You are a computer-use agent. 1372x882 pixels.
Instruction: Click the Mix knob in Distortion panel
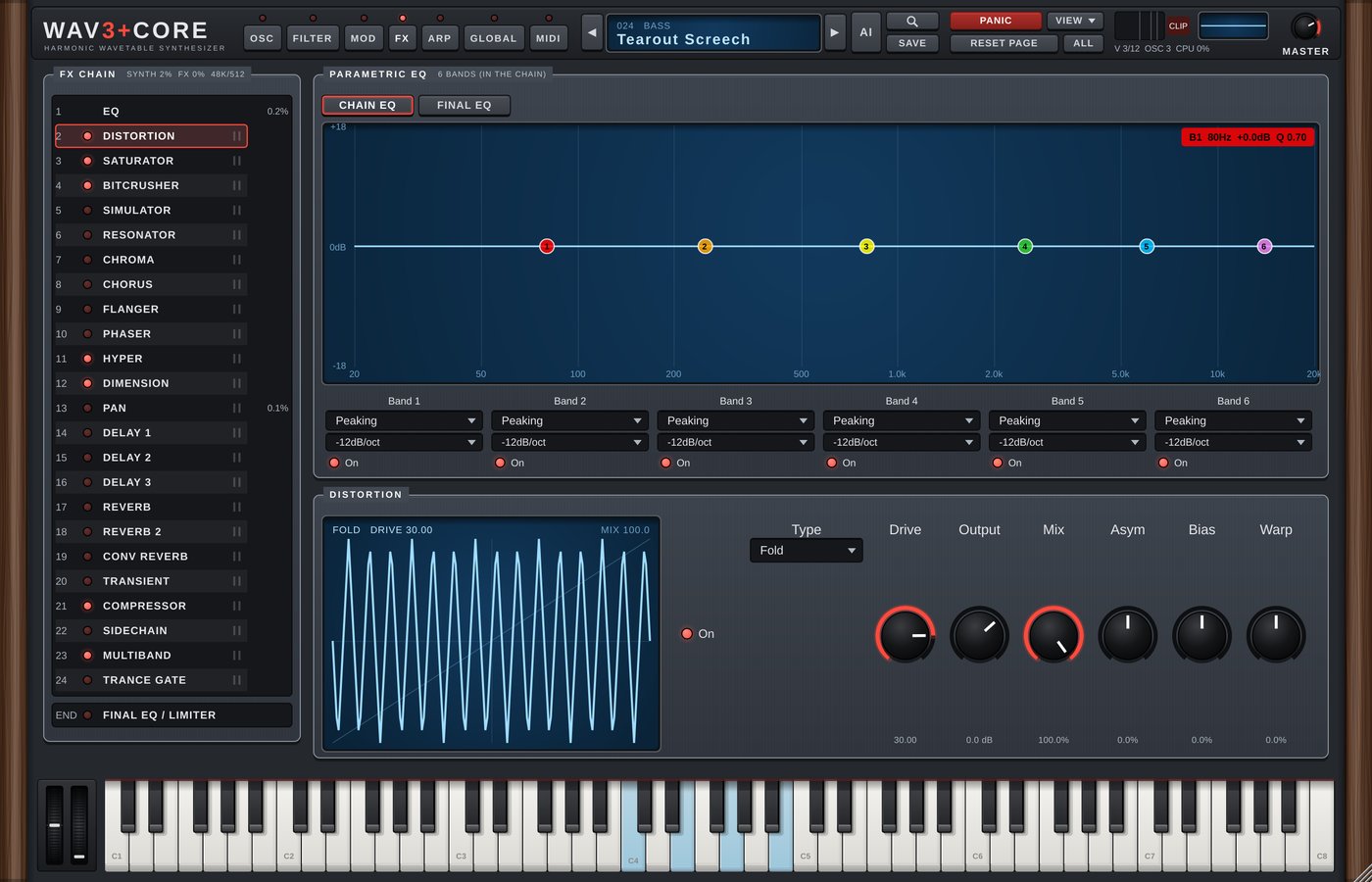(1053, 634)
